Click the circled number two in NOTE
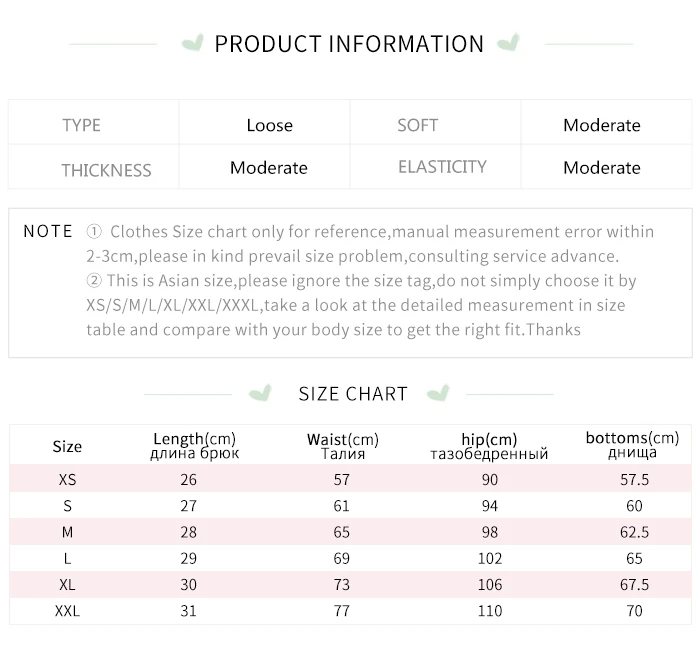700x653 pixels. [x=94, y=280]
